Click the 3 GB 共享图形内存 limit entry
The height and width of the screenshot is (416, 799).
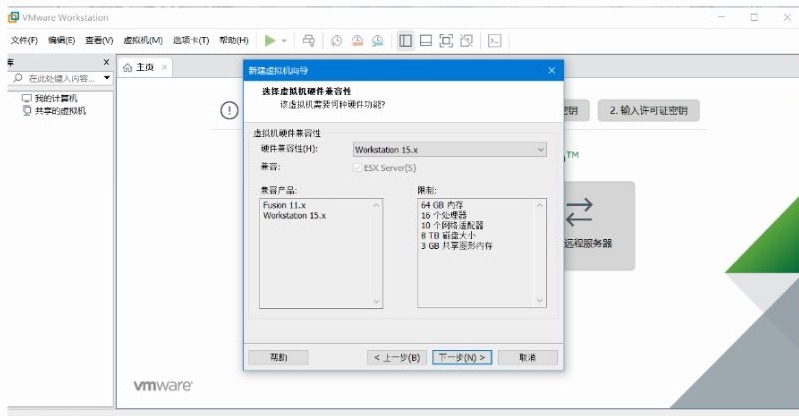[457, 246]
